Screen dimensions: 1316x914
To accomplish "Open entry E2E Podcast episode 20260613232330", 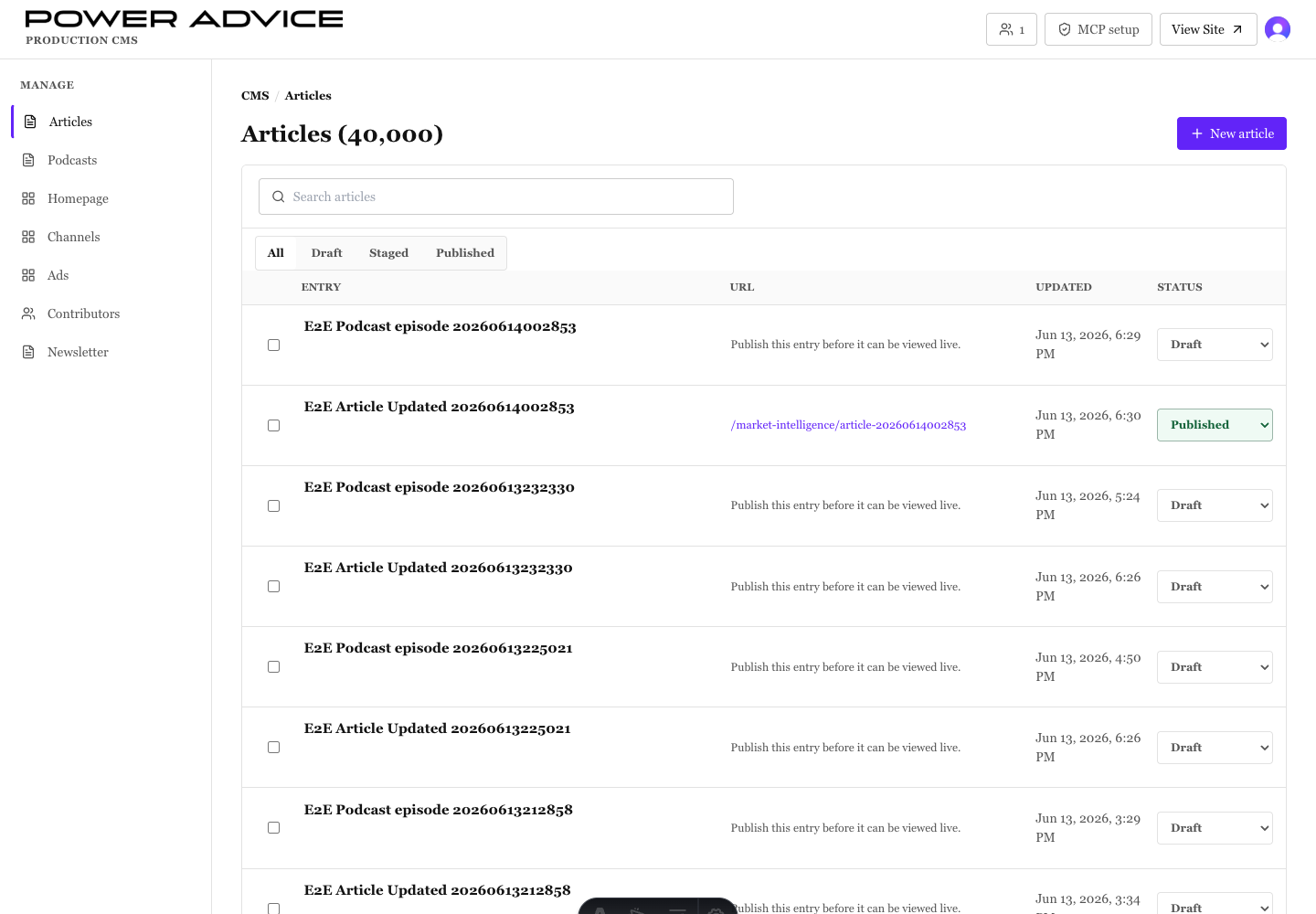I will pyautogui.click(x=439, y=487).
